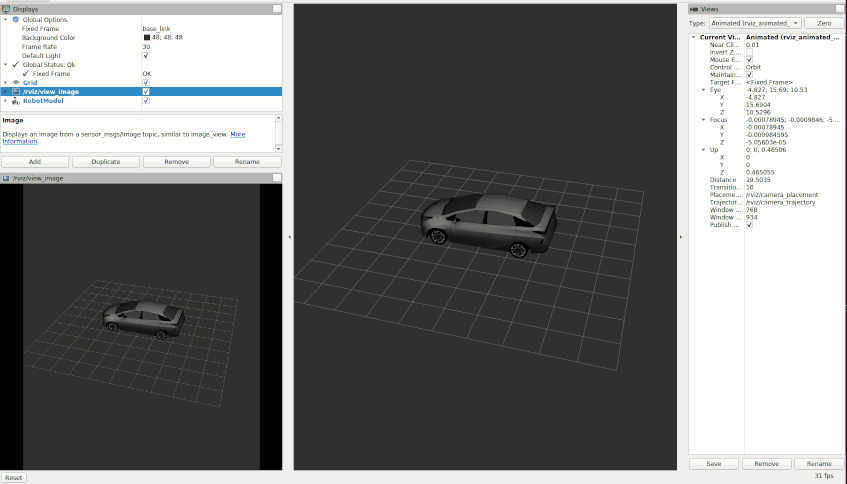
Task: Uncheck the Grid display checkbox
Action: point(146,83)
